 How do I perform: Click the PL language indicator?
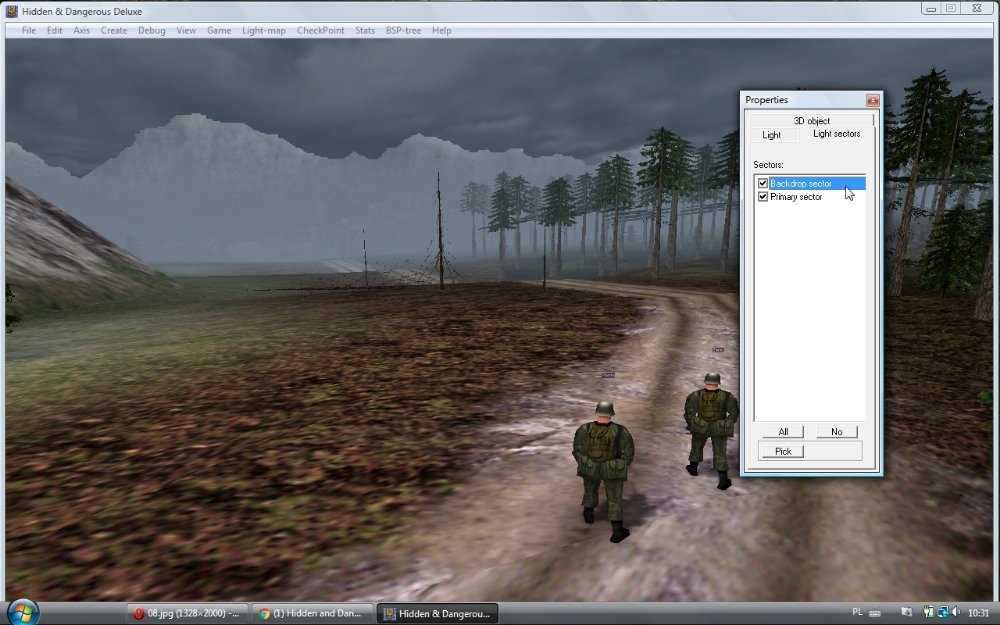click(858, 612)
